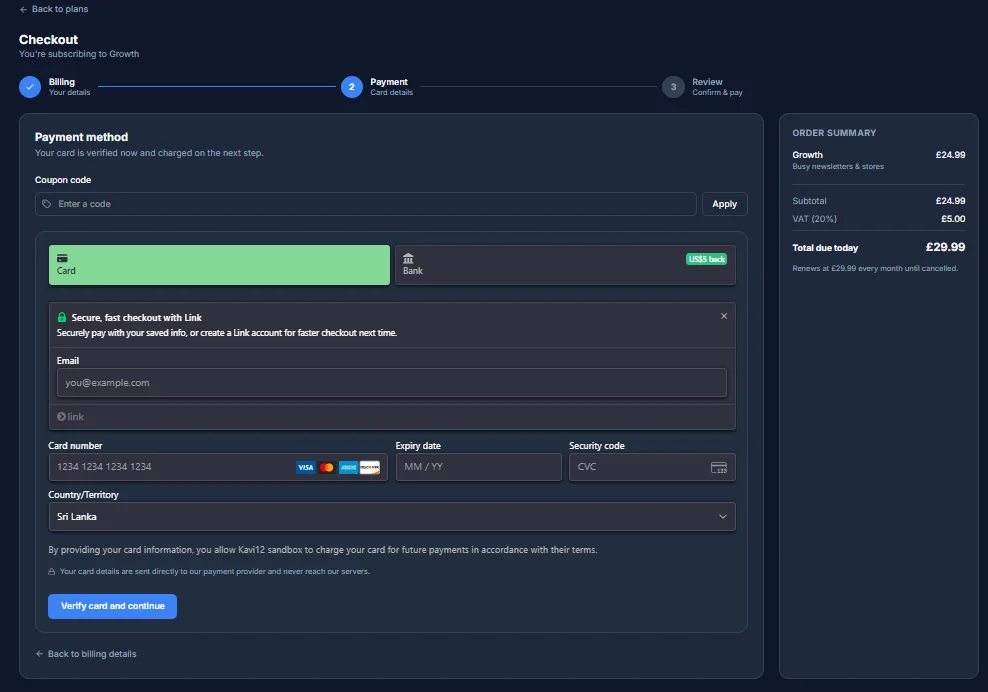Click the credit card icon in Card tab
Viewport: 988px width, 692px height.
click(62, 258)
